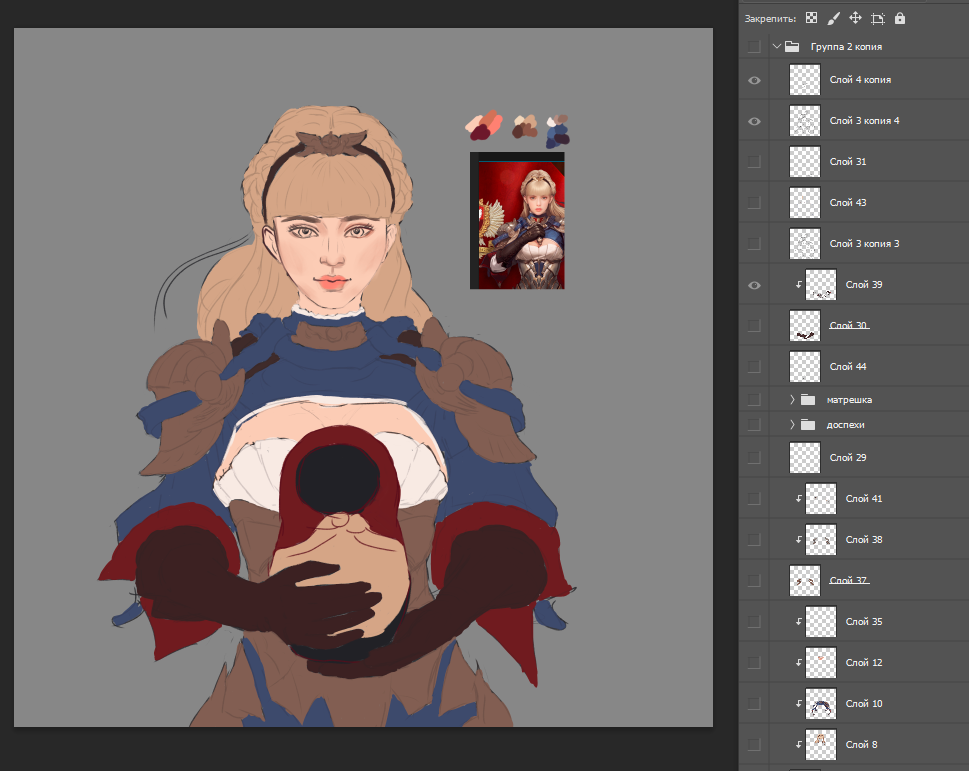Click the folder icon of доспехи group
969x771 pixels.
[808, 425]
